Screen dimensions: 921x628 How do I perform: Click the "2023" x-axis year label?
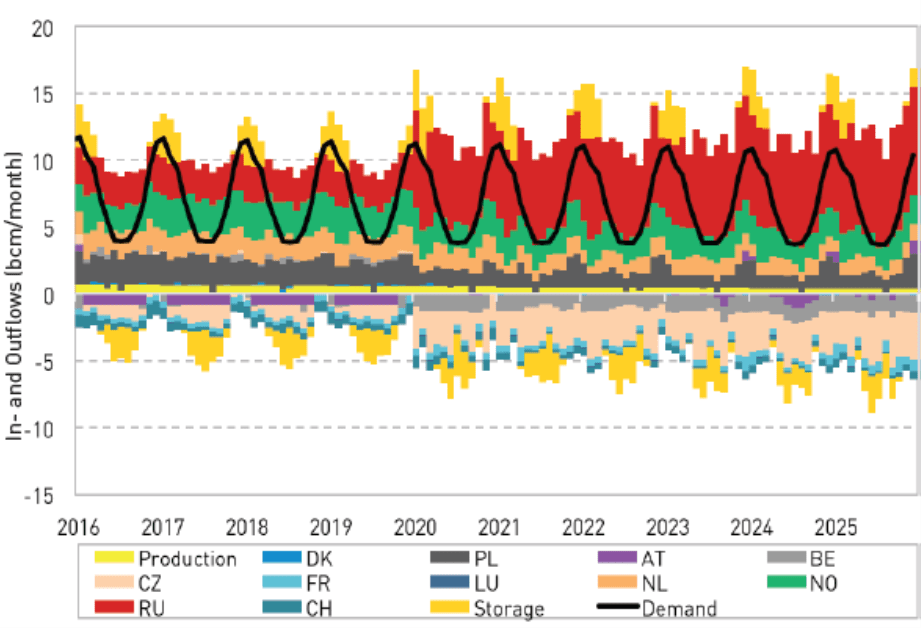(667, 527)
